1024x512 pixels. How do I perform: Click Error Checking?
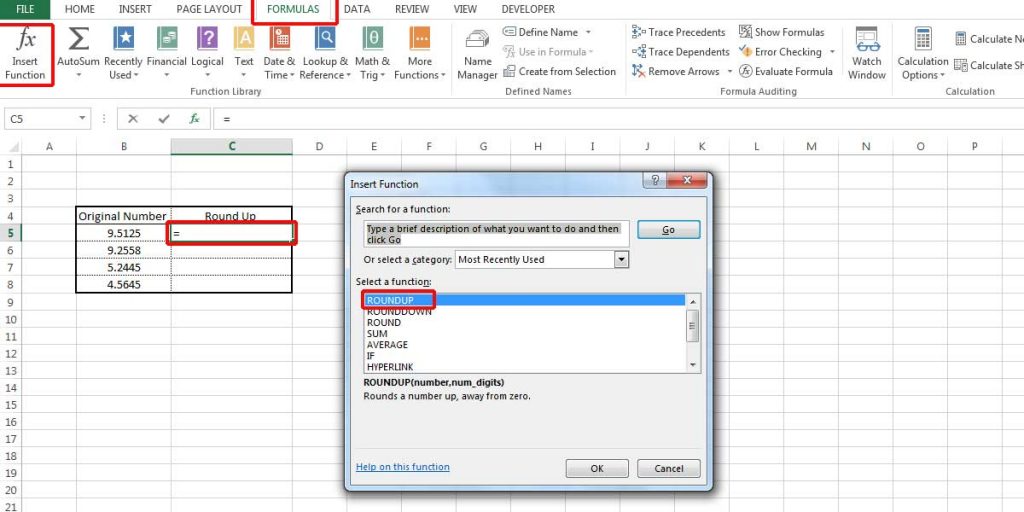[x=780, y=52]
